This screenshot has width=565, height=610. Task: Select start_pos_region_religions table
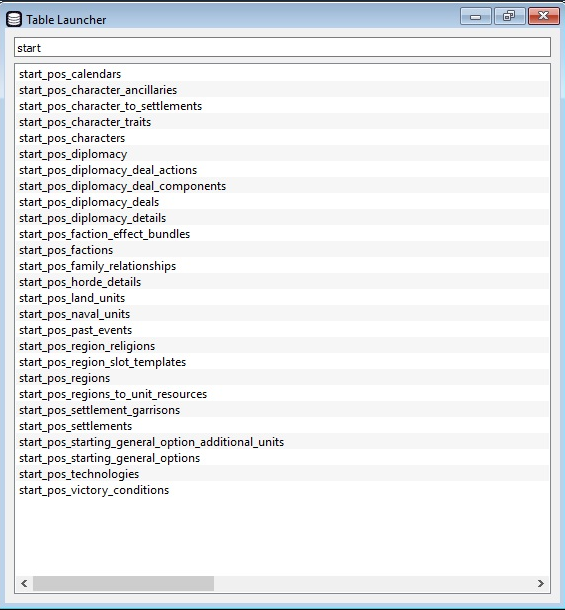[282, 345]
